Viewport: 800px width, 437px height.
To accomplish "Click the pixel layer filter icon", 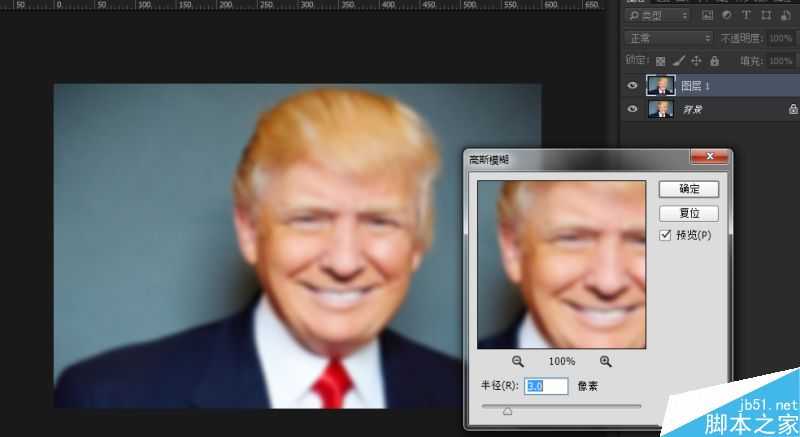I will 708,16.
